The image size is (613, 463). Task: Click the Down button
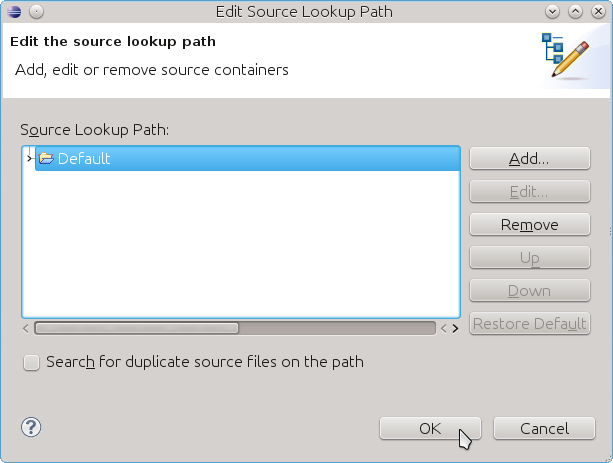coord(529,291)
